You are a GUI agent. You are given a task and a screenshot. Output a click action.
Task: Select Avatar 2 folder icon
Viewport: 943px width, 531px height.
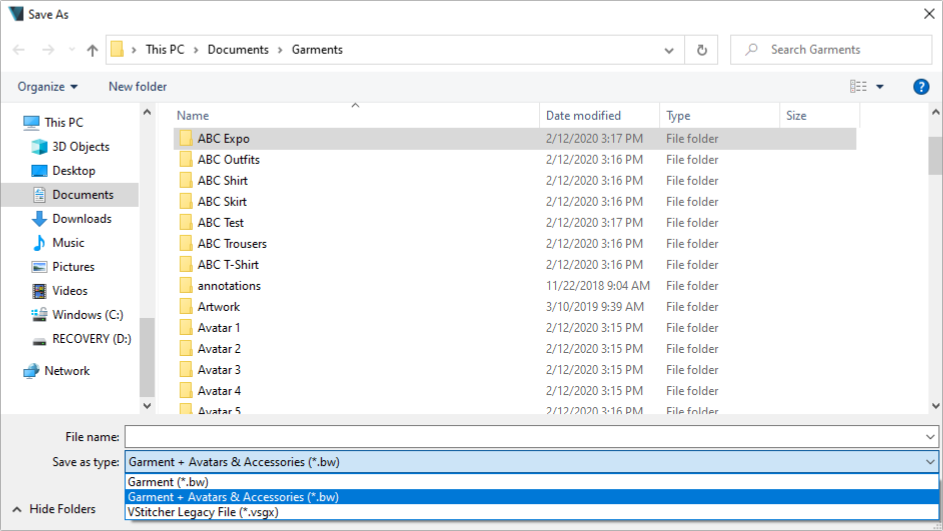tap(186, 349)
